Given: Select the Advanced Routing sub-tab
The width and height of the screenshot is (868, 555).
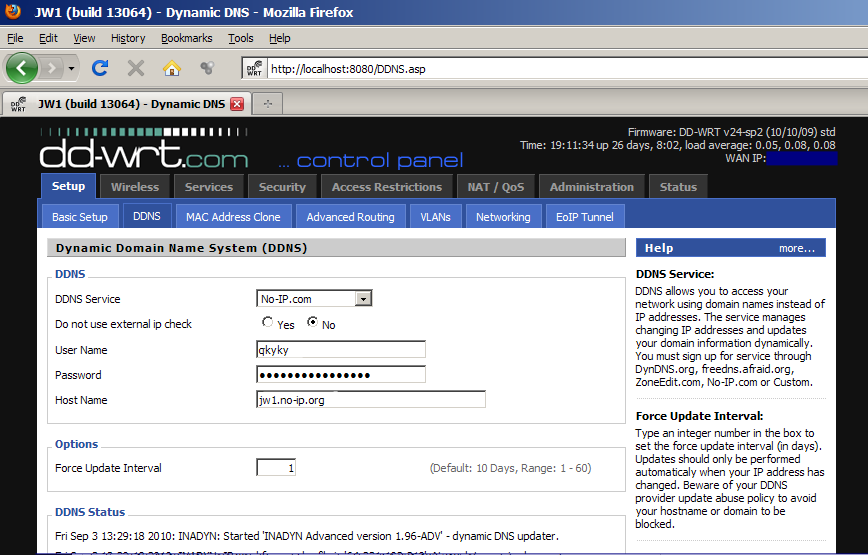Looking at the screenshot, I should click(x=350, y=217).
